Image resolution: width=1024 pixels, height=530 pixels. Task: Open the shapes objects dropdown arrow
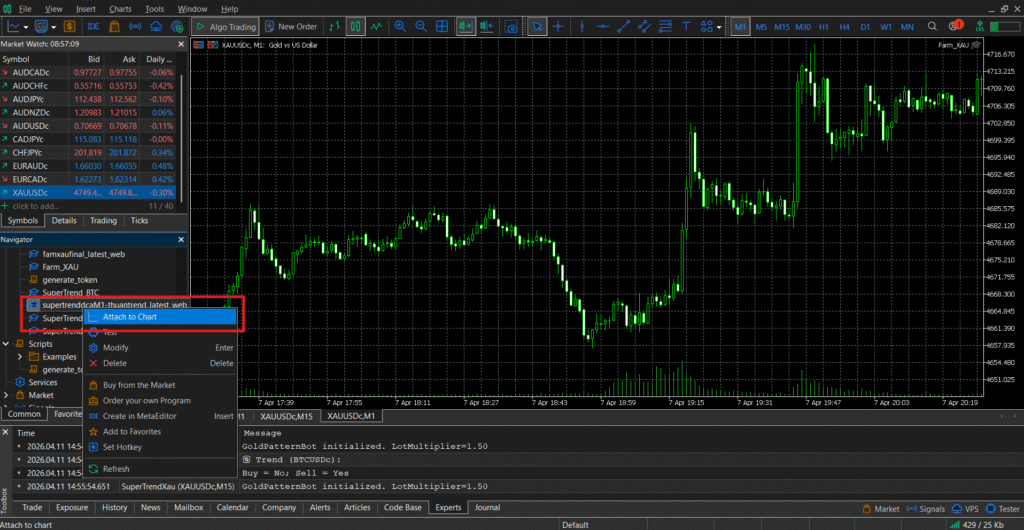(x=717, y=27)
